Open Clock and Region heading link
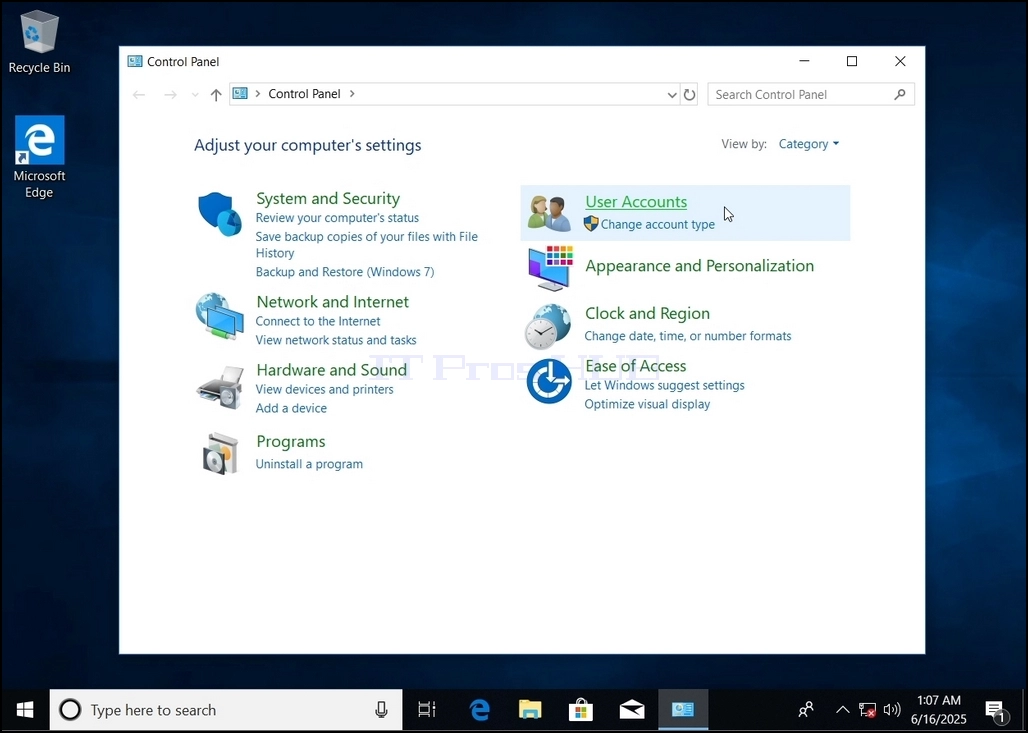The width and height of the screenshot is (1028, 733). click(647, 313)
